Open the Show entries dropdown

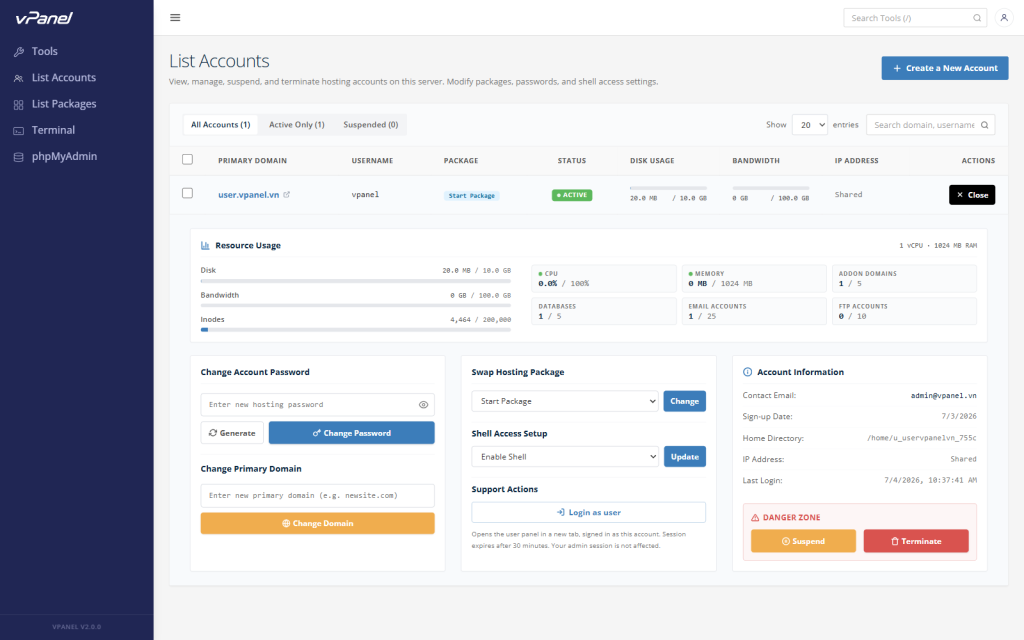(x=810, y=125)
